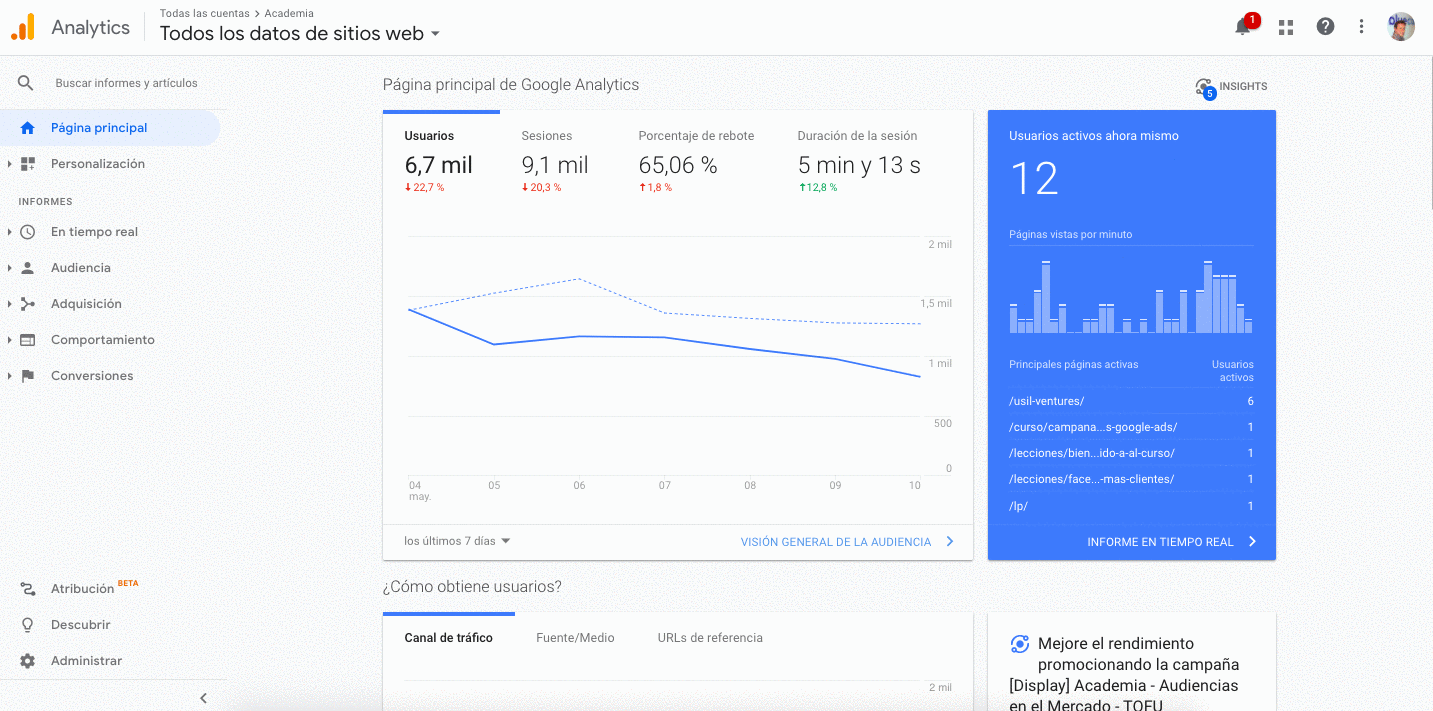Click the Comportamiento window icon
This screenshot has height=711, width=1433.
tap(27, 340)
